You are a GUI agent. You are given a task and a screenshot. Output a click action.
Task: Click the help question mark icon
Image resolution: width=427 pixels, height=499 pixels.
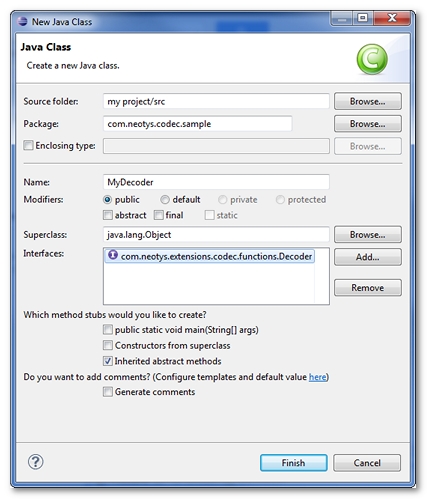(35, 462)
